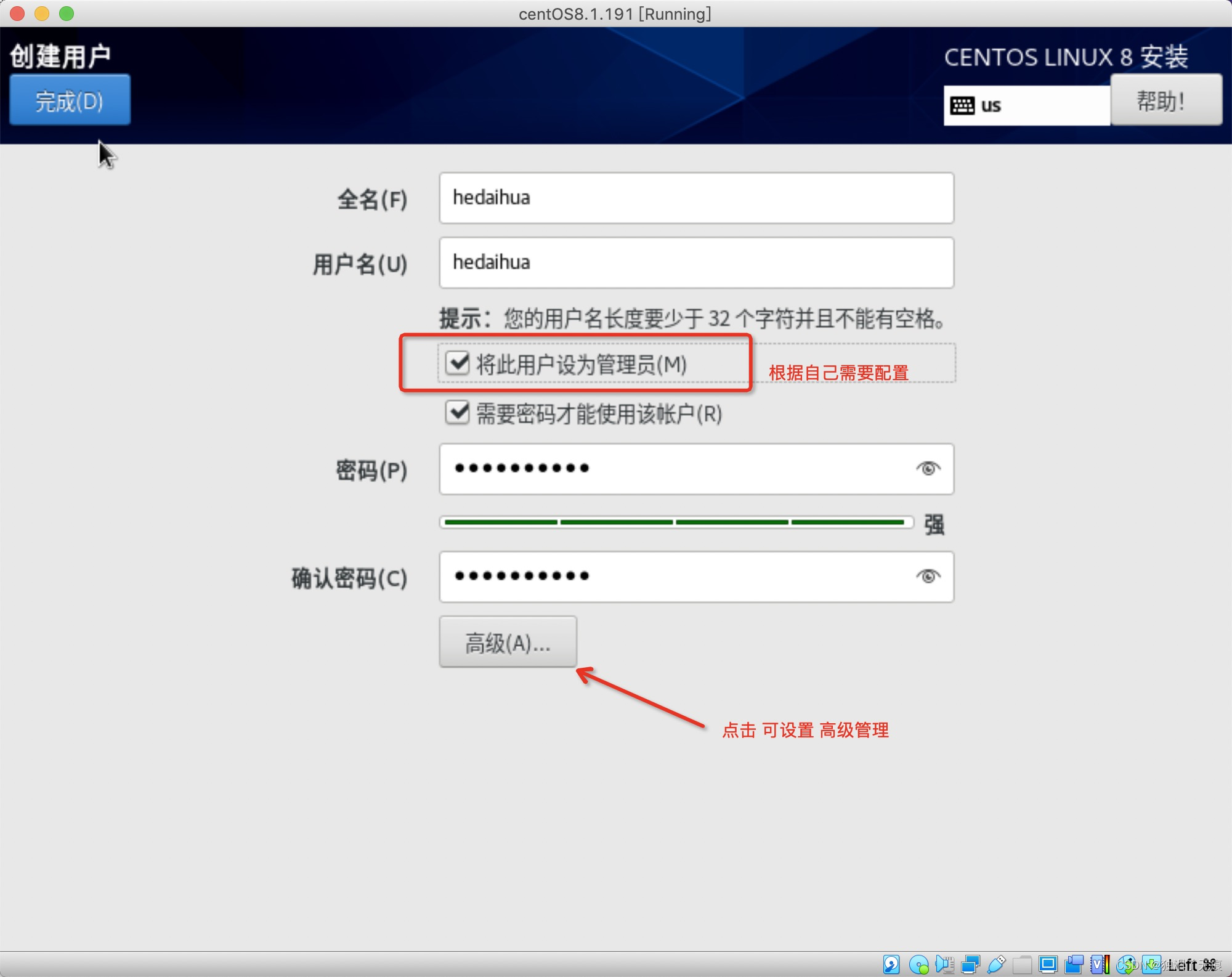Click the hard disk status icon
This screenshot has width=1232, height=977.
pos(891,964)
